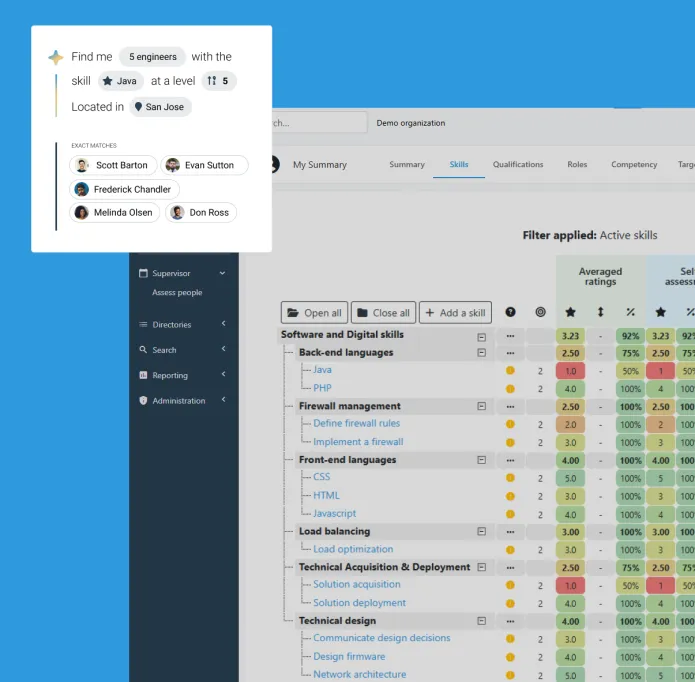Screen dimensions: 695x682
Task: Click the yellow status dot for Java
Action: pyautogui.click(x=510, y=371)
